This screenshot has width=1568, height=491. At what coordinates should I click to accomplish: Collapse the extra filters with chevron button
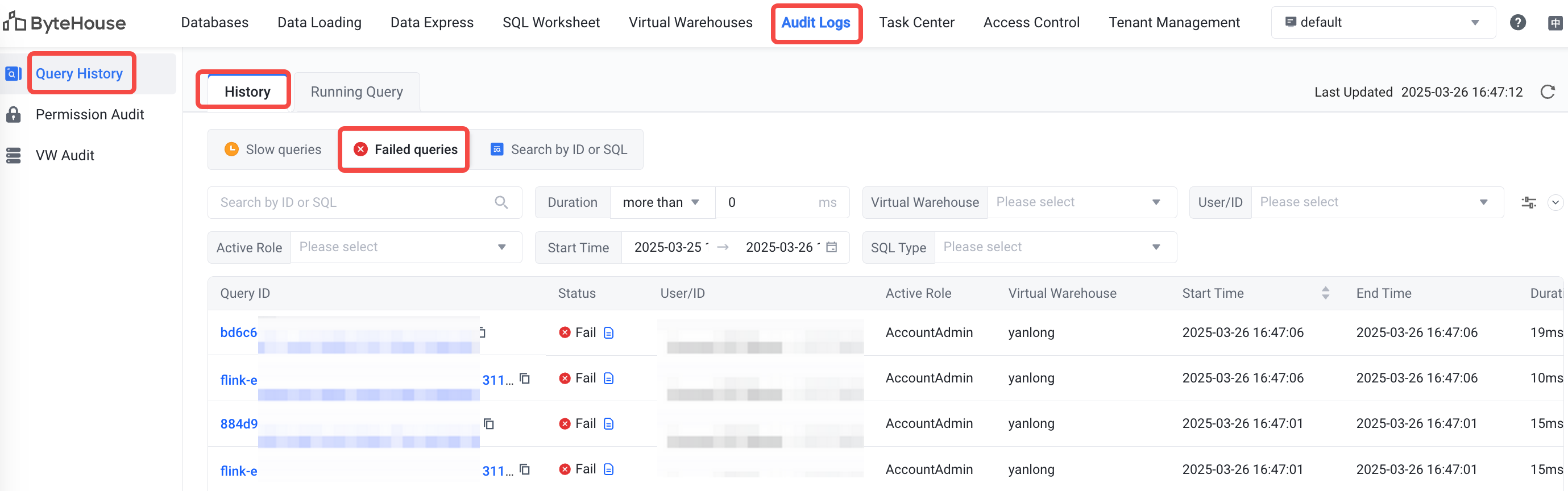click(1554, 203)
